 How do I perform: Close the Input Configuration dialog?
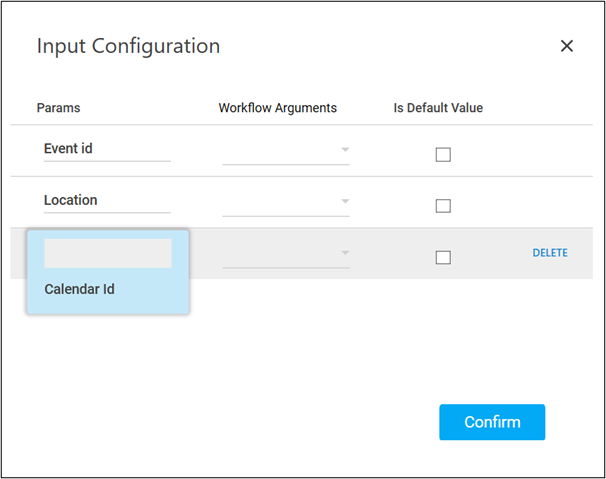(x=567, y=46)
